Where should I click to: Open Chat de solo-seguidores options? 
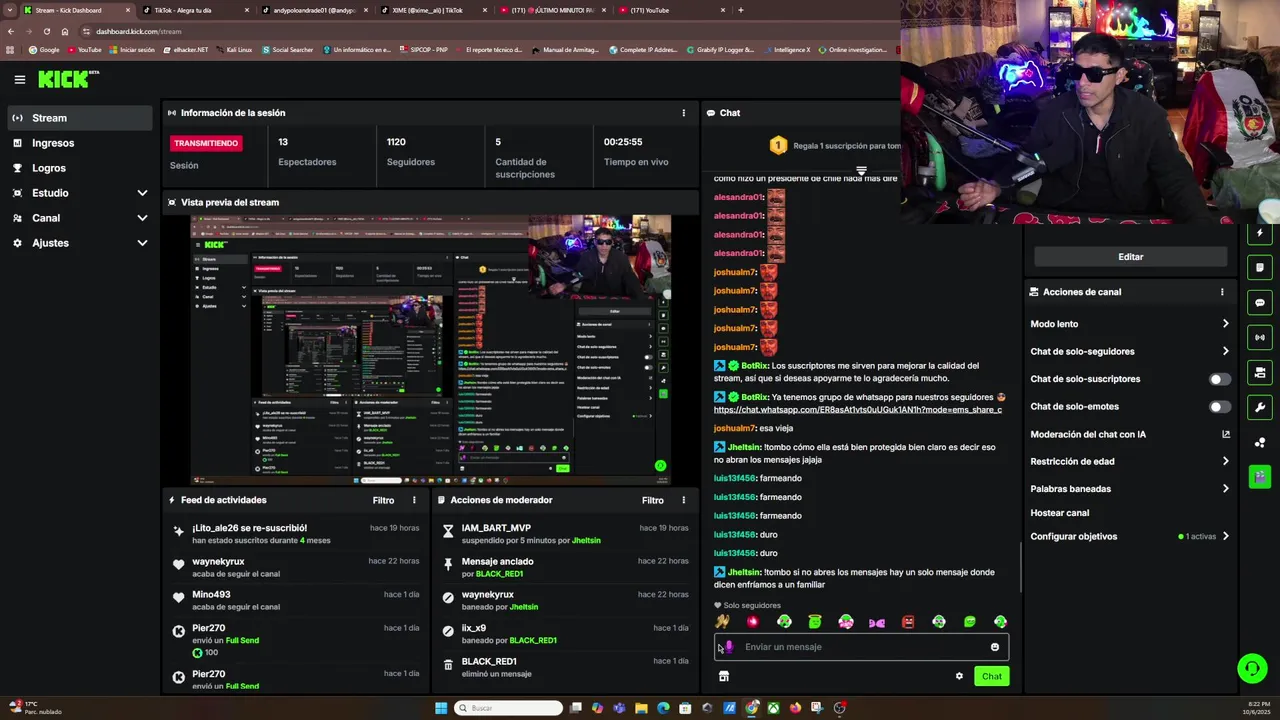pyautogui.click(x=1130, y=351)
